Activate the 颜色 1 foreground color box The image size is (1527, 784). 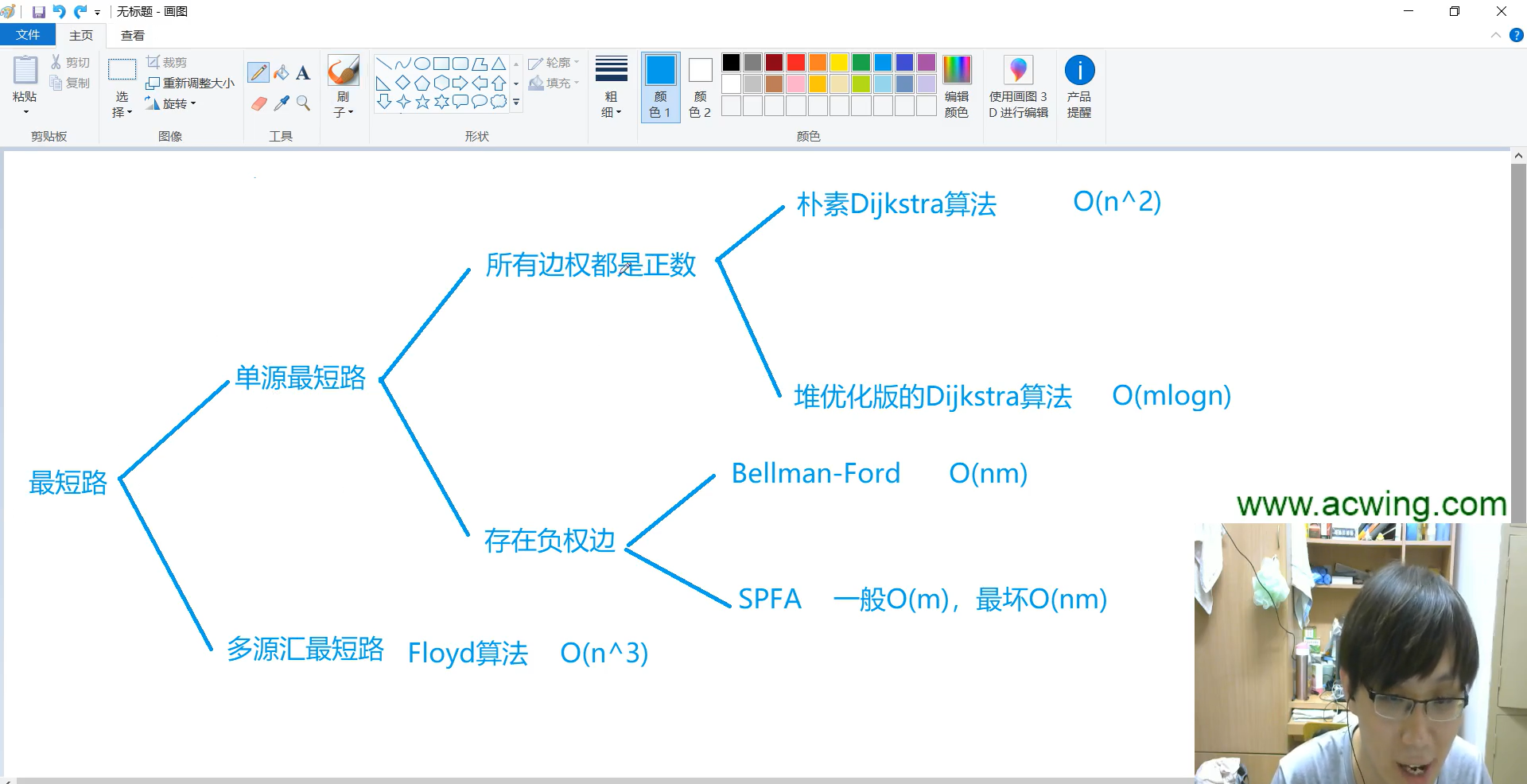coord(660,87)
